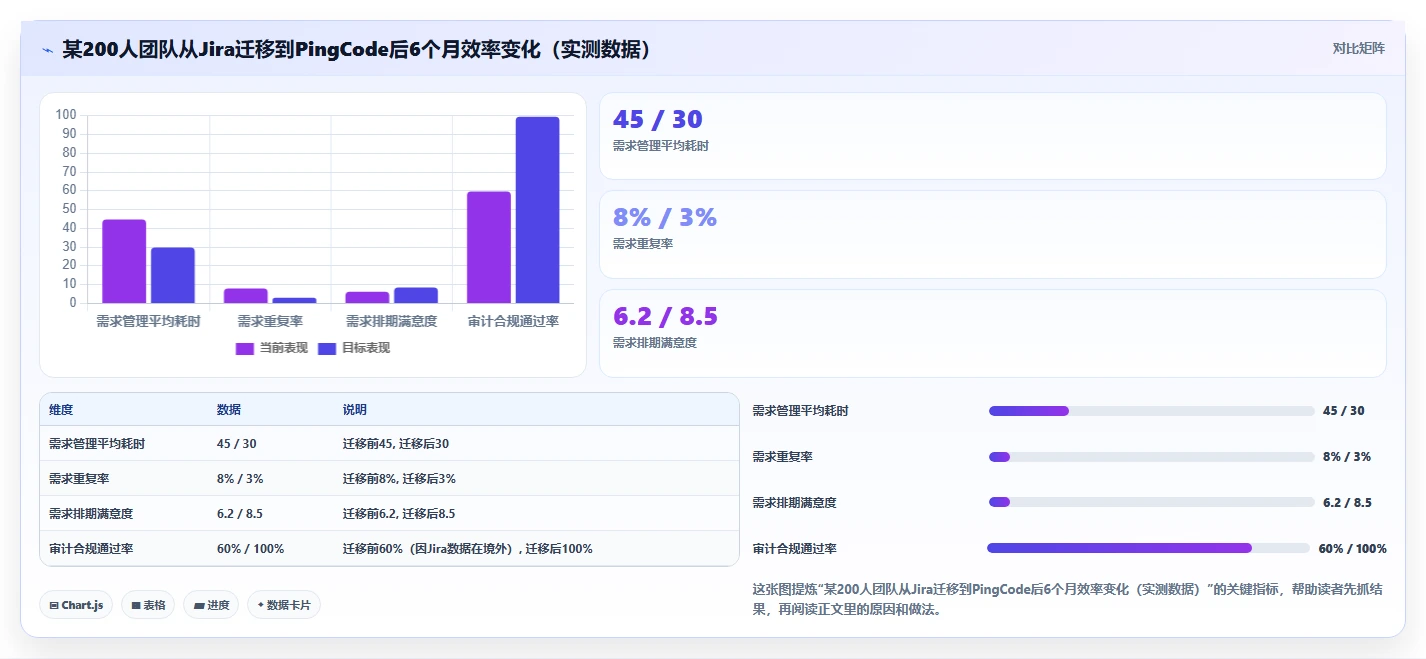Click the 迁移前6.2, 迁移后8.5 cell

tap(399, 514)
